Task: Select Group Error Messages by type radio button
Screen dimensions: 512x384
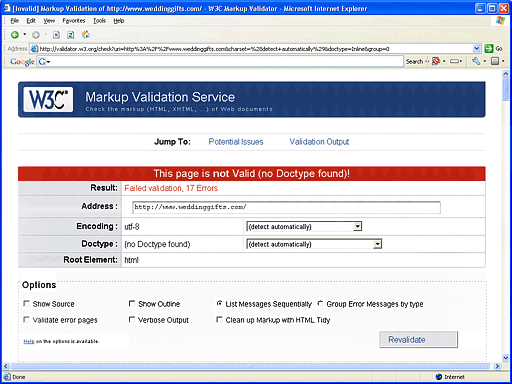Action: [x=320, y=303]
